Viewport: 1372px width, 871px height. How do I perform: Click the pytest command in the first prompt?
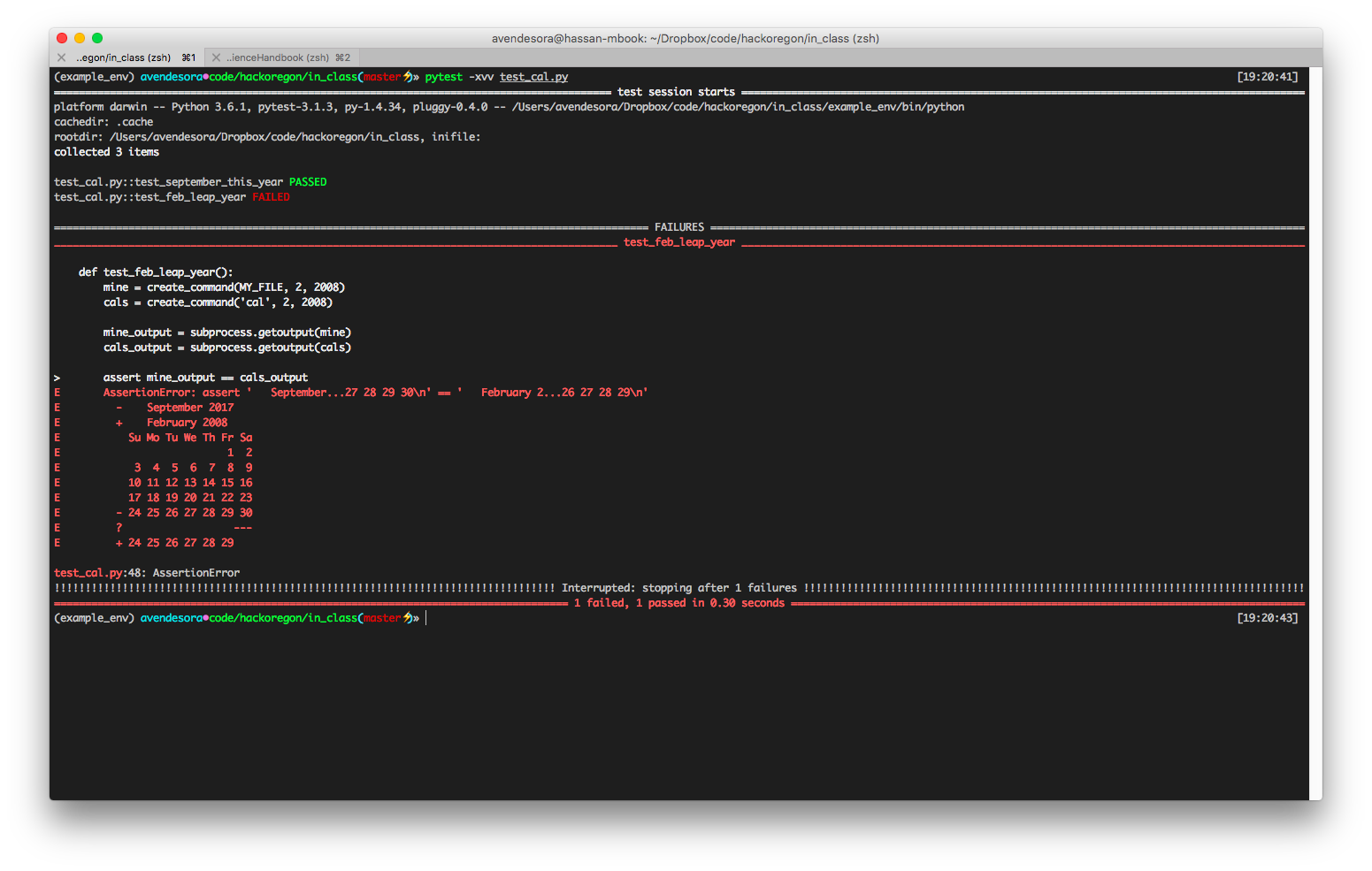443,77
